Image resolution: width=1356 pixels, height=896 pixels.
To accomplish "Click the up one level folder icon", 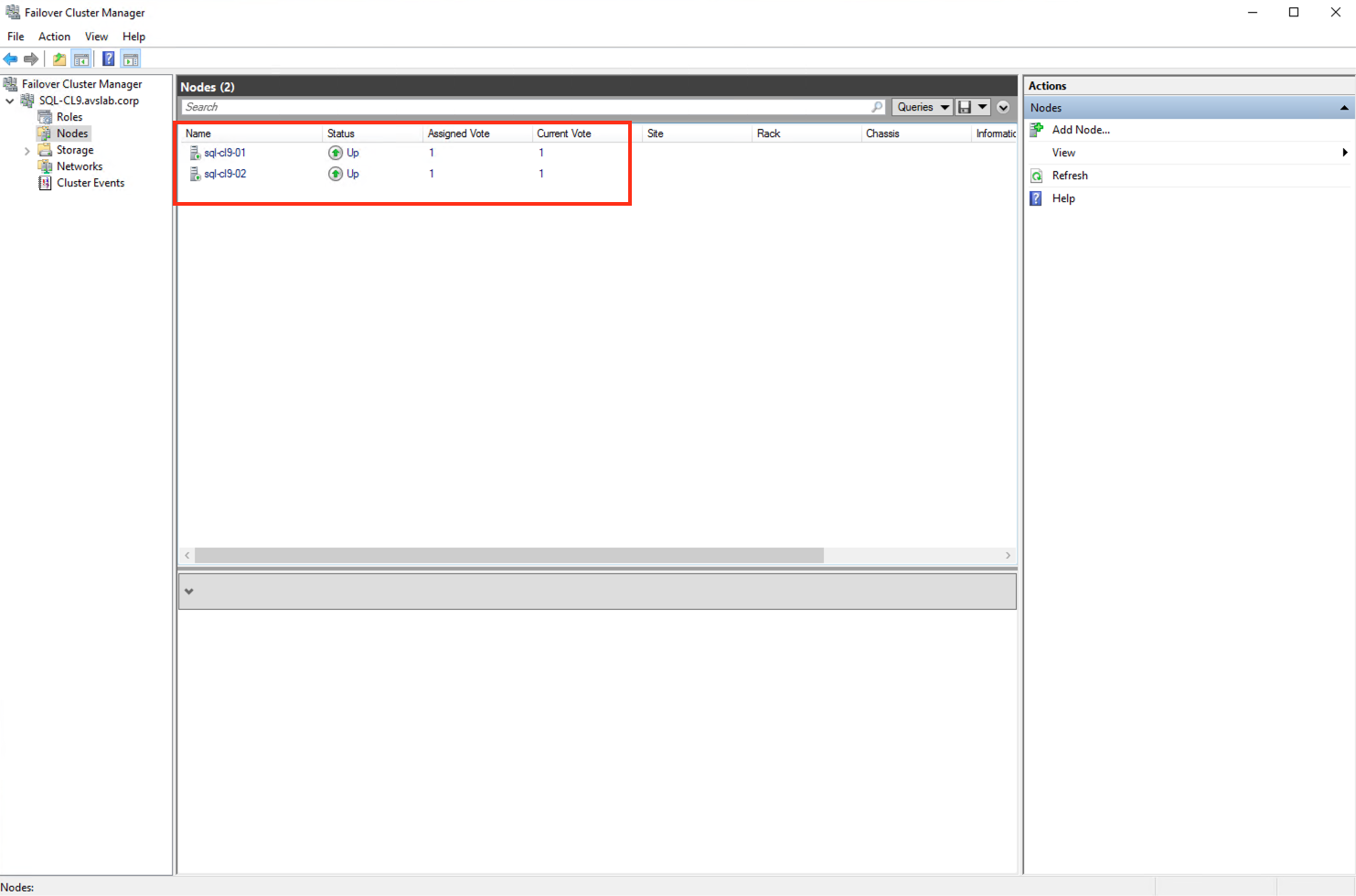I will 59,59.
